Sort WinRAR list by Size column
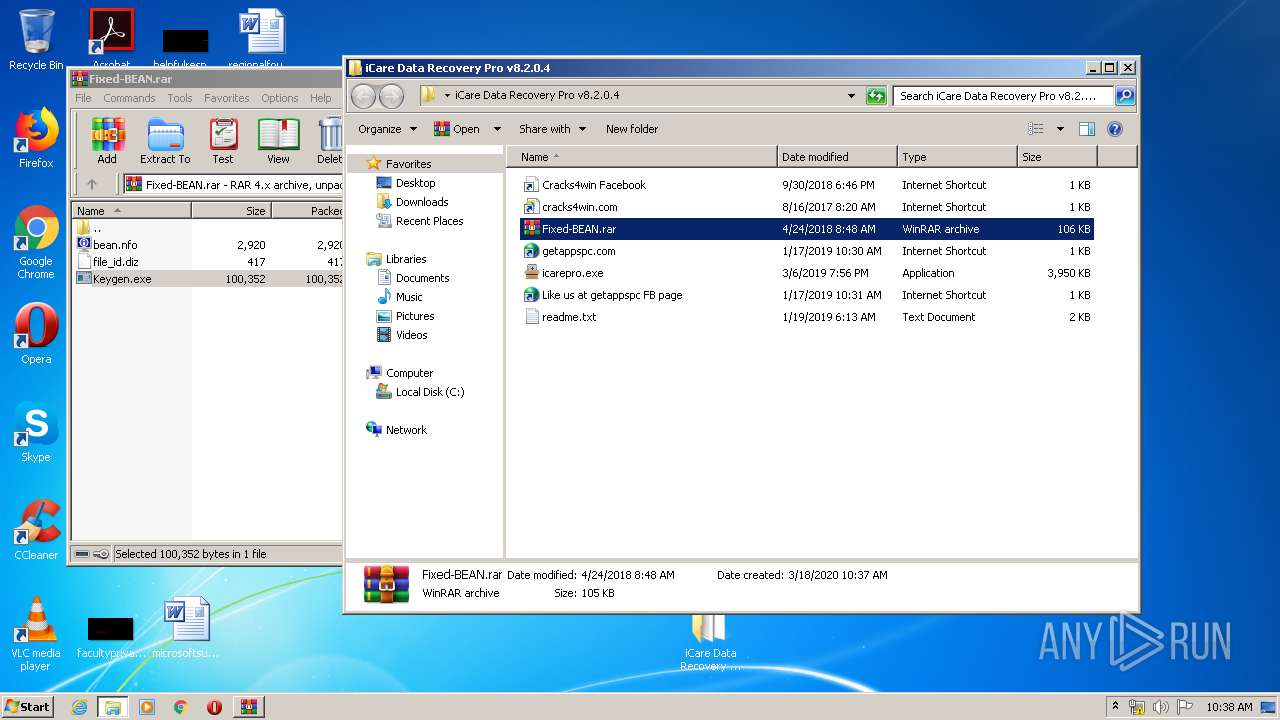This screenshot has width=1280, height=720. point(231,211)
